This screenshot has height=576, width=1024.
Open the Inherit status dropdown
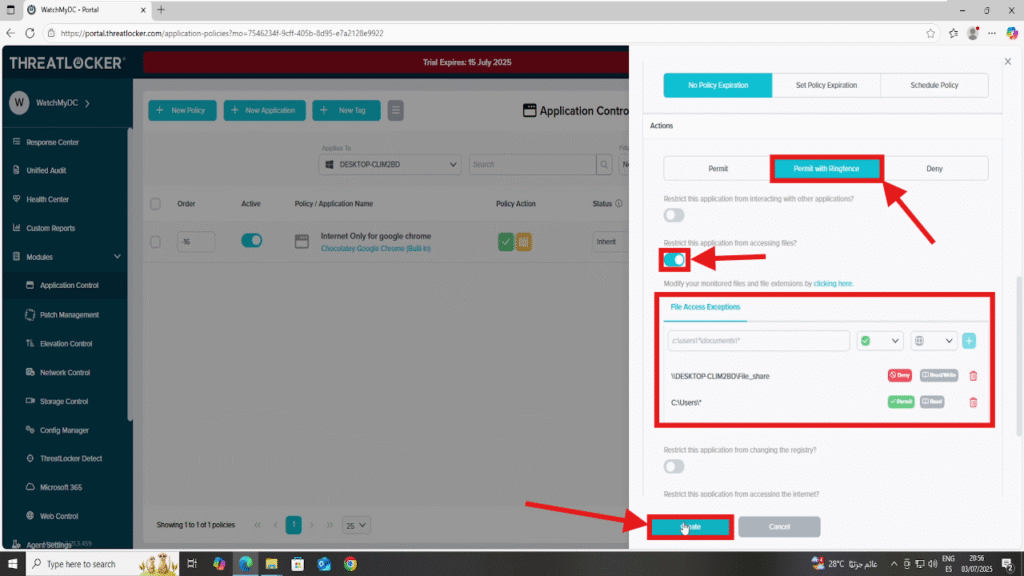coord(611,242)
